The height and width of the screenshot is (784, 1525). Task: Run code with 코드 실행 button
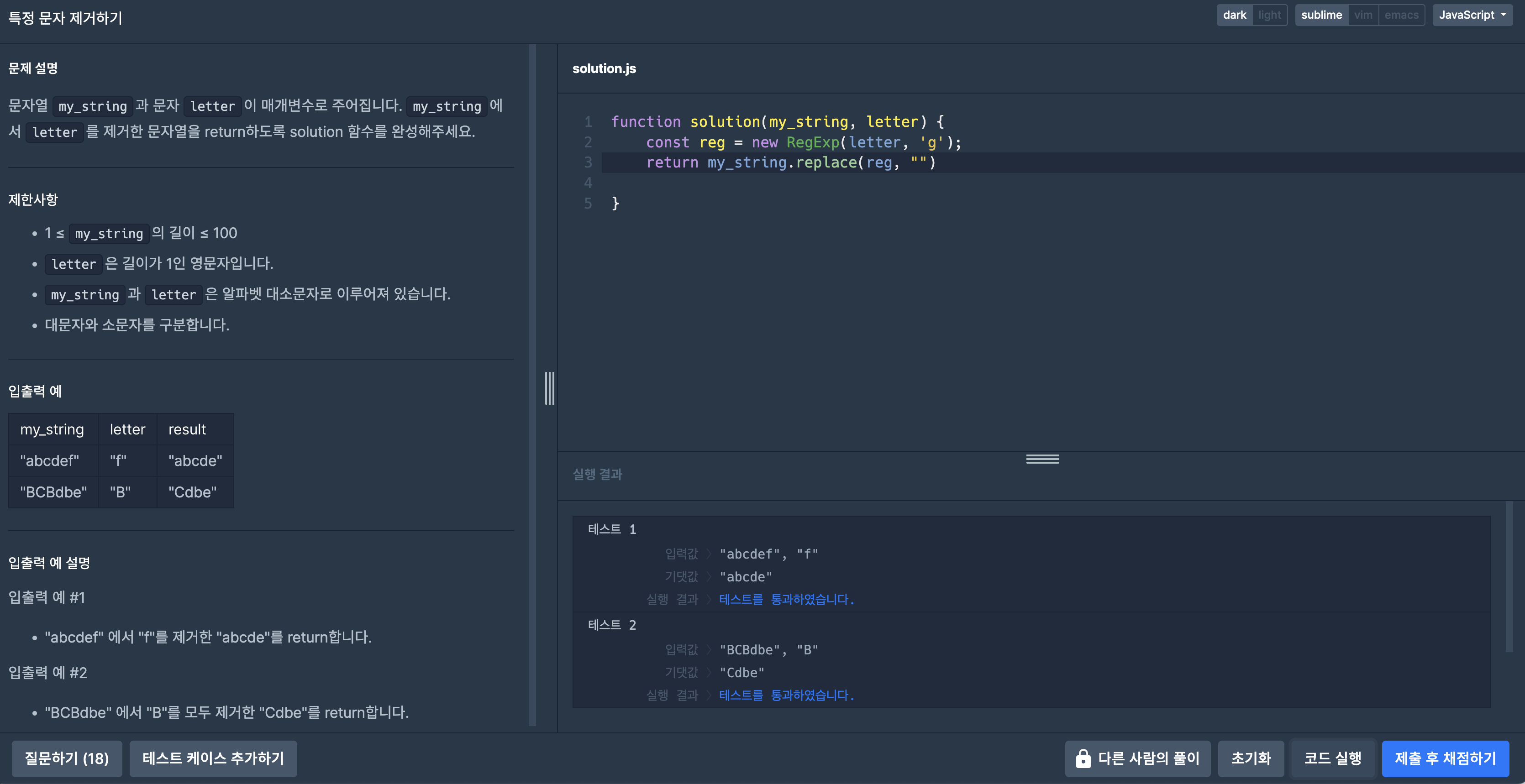point(1332,758)
